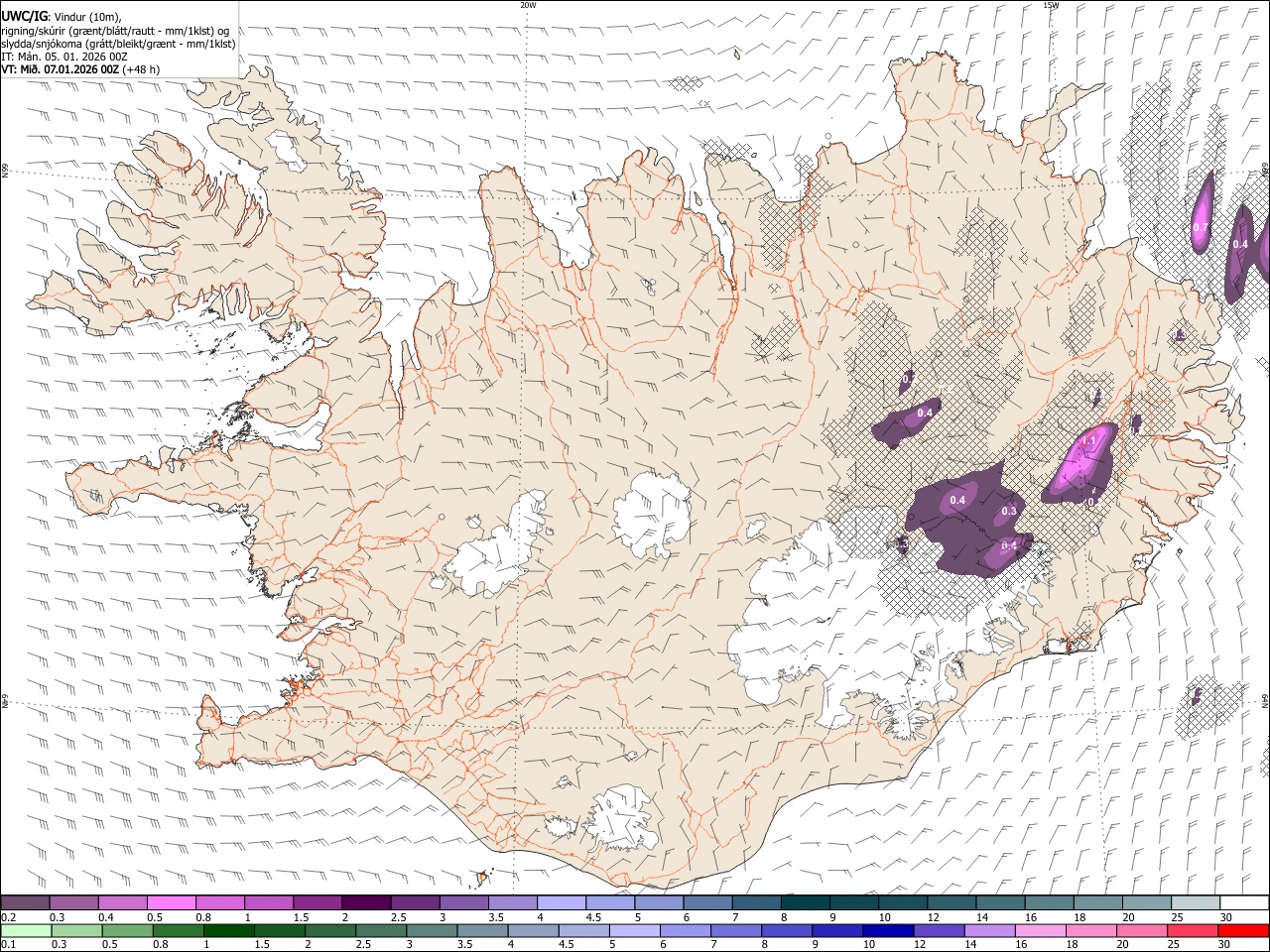Click the '1.1' snowfall value label
This screenshot has height=952, width=1270.
1088,440
